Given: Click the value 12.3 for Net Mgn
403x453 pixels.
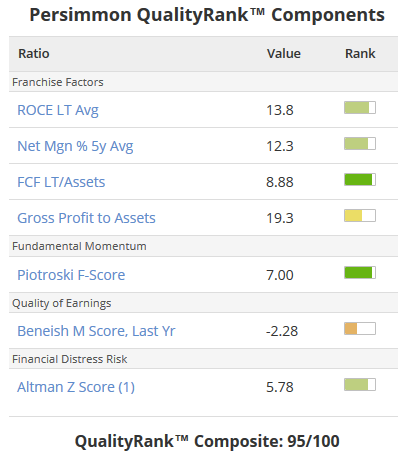Looking at the screenshot, I should coord(280,146).
